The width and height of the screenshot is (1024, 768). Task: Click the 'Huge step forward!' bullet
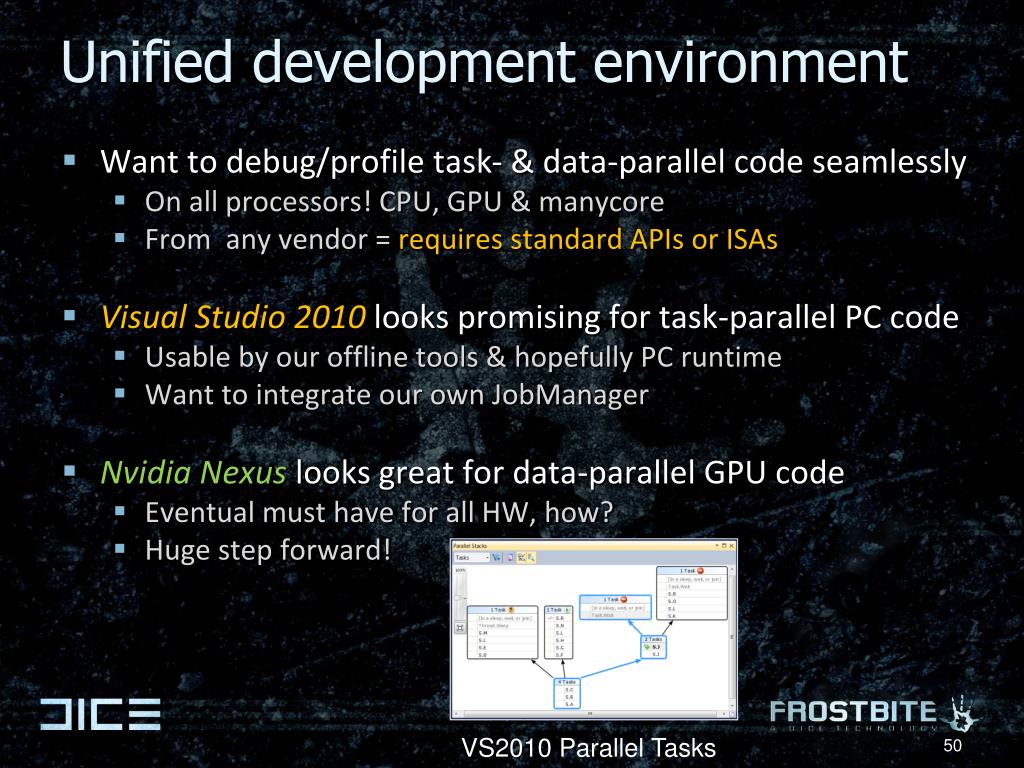pyautogui.click(x=268, y=550)
